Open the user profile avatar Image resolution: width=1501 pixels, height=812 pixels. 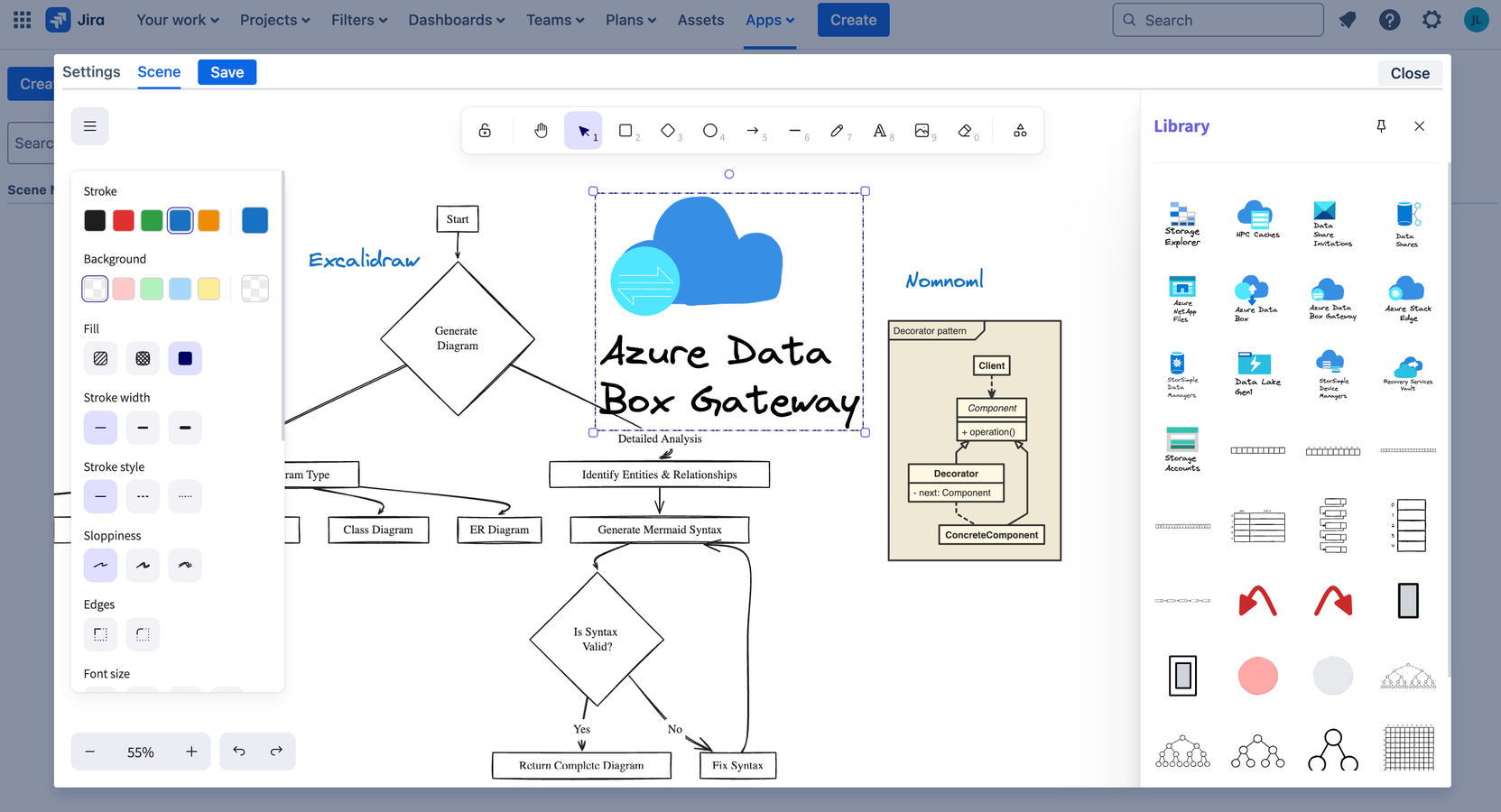coord(1477,20)
